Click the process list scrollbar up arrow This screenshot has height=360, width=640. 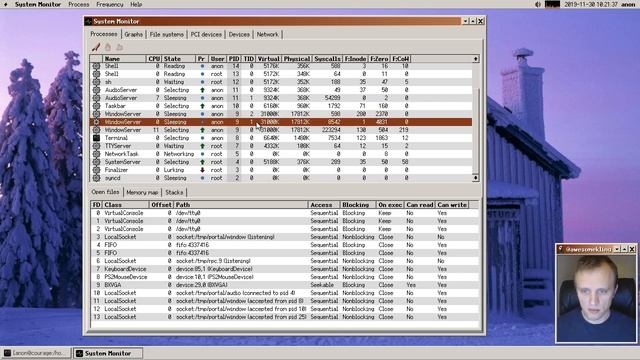476,59
